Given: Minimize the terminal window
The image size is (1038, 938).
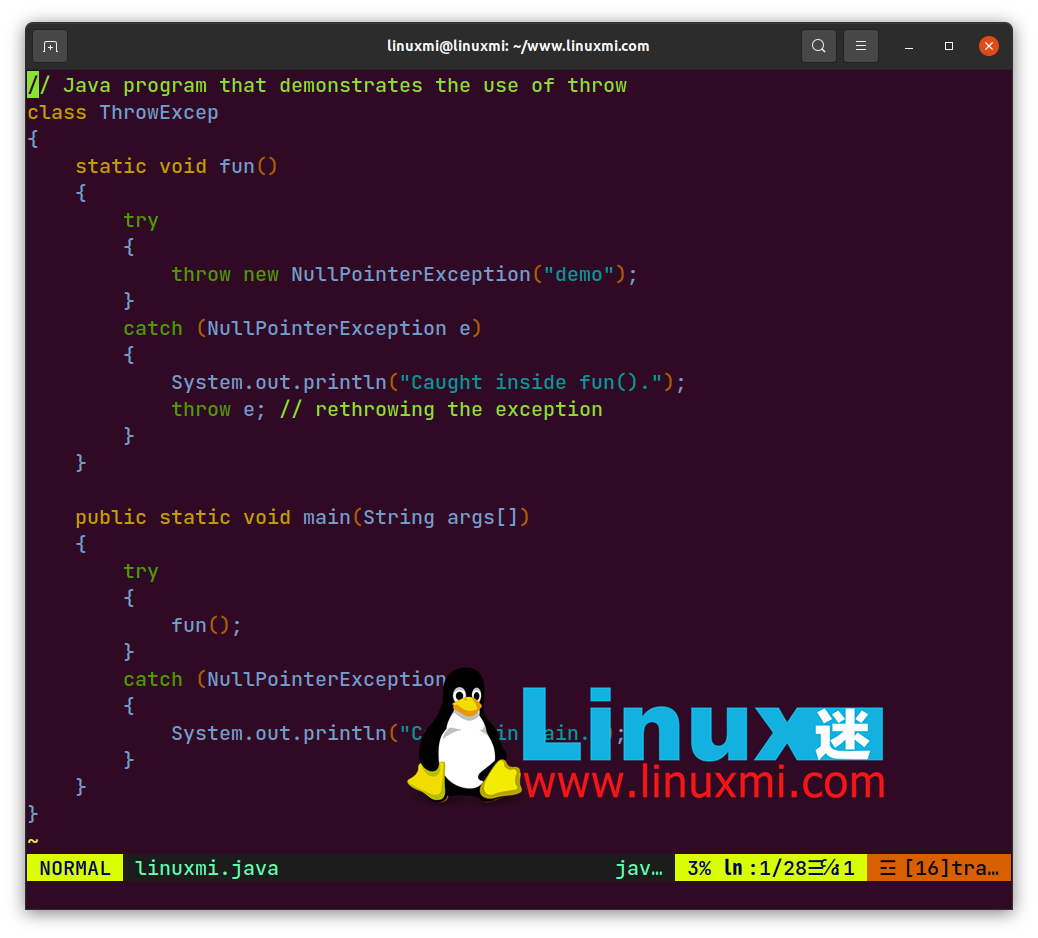Looking at the screenshot, I should (x=909, y=46).
